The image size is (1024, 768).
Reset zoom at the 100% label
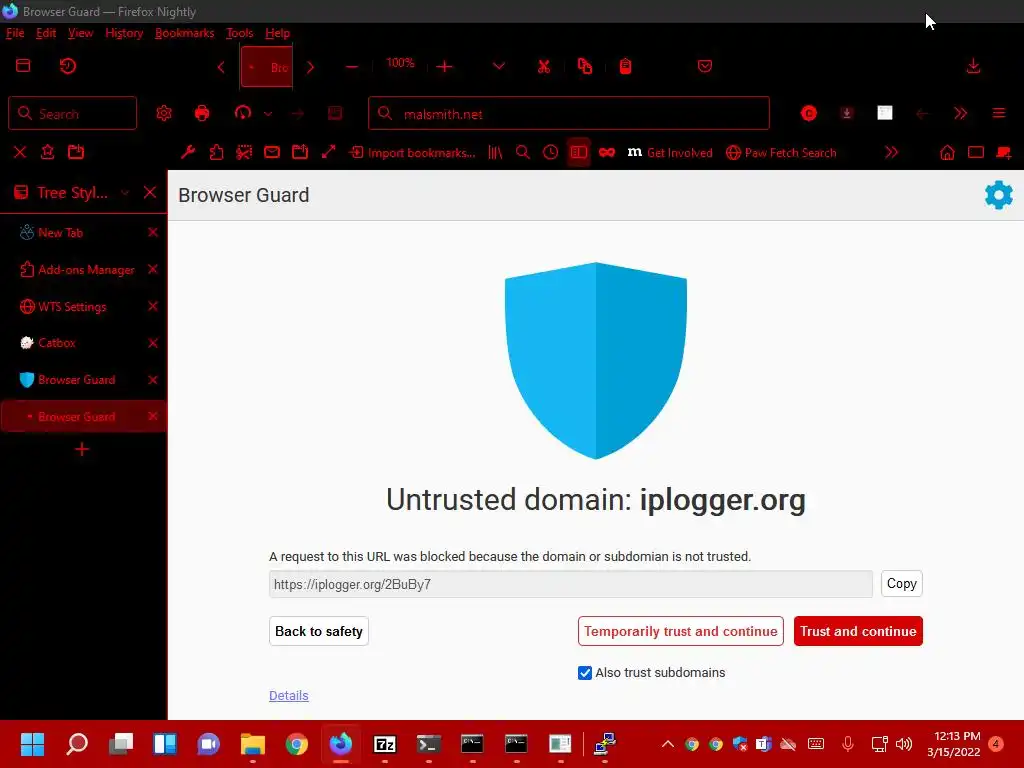pos(400,63)
